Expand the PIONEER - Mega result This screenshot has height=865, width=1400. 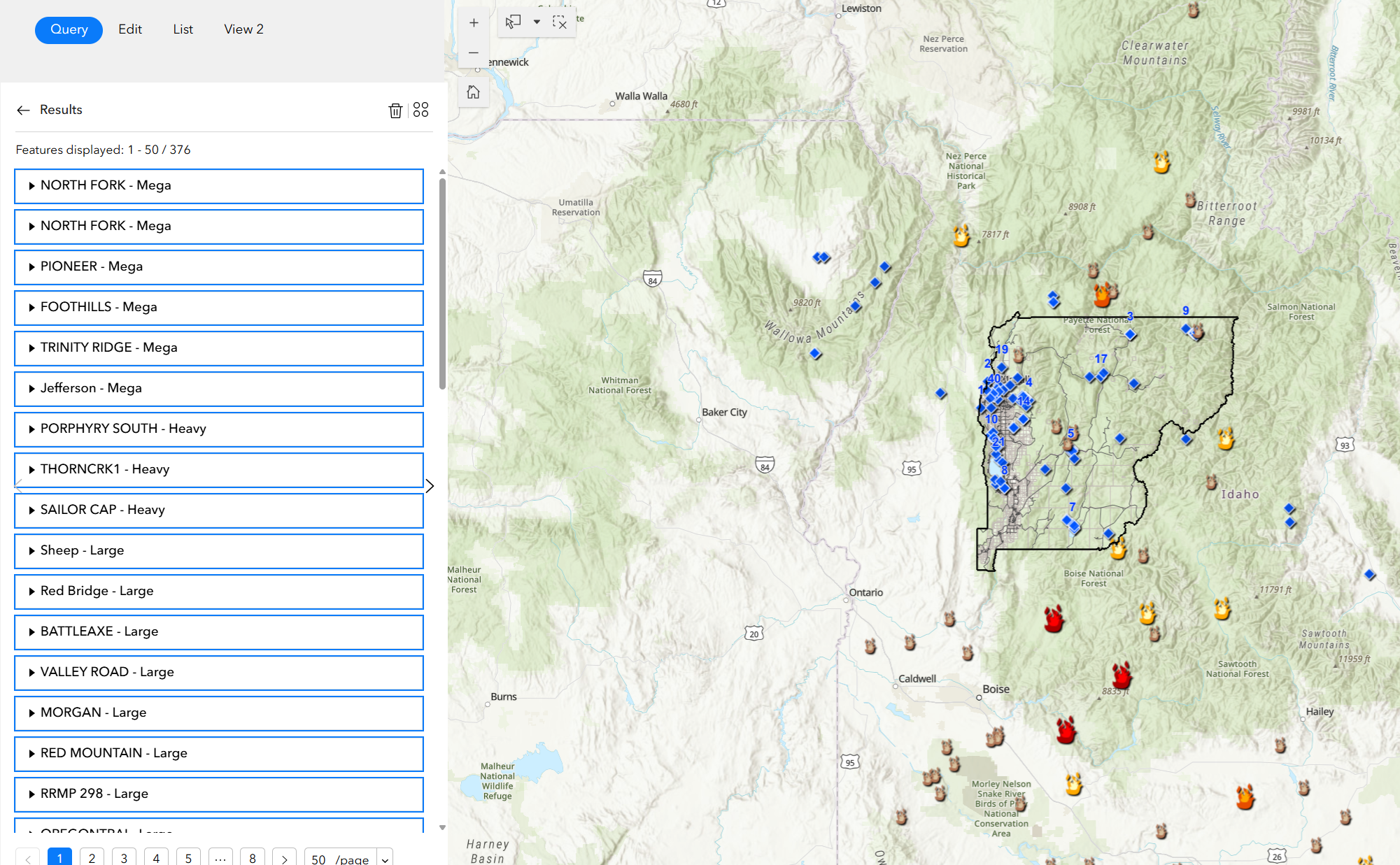click(219, 267)
